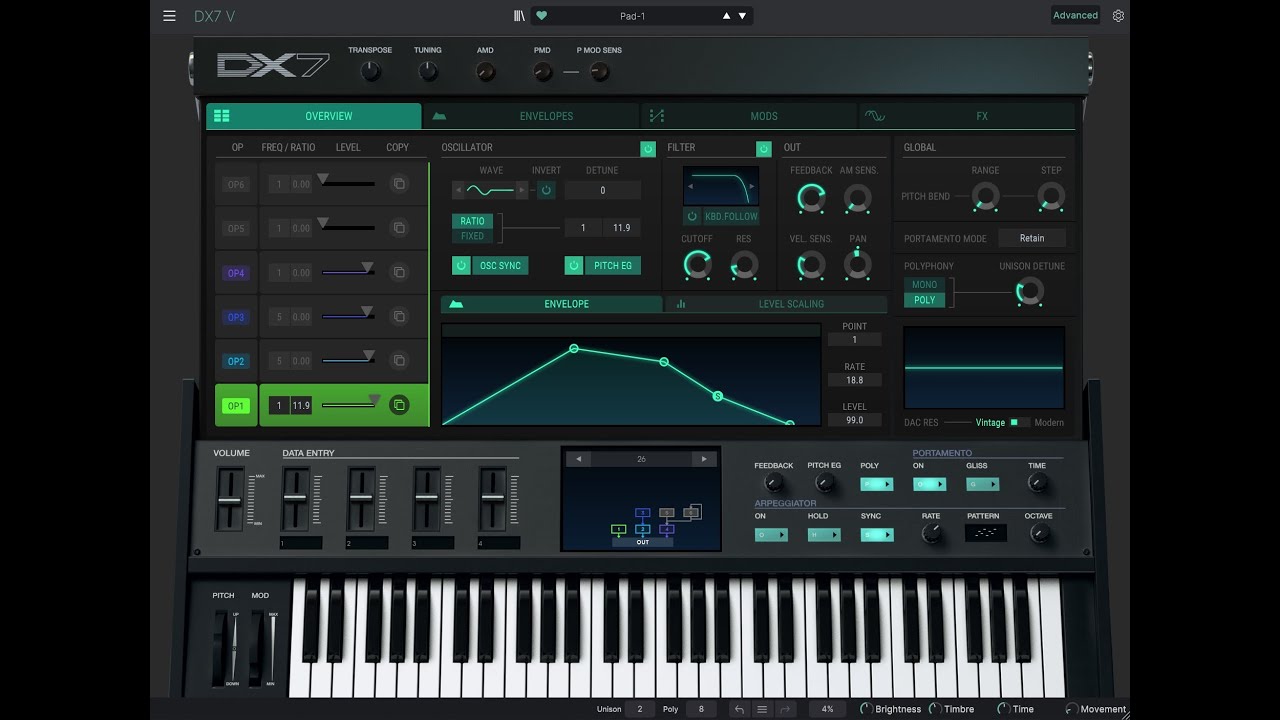
Task: Go to next algorithm in display
Action: (704, 459)
